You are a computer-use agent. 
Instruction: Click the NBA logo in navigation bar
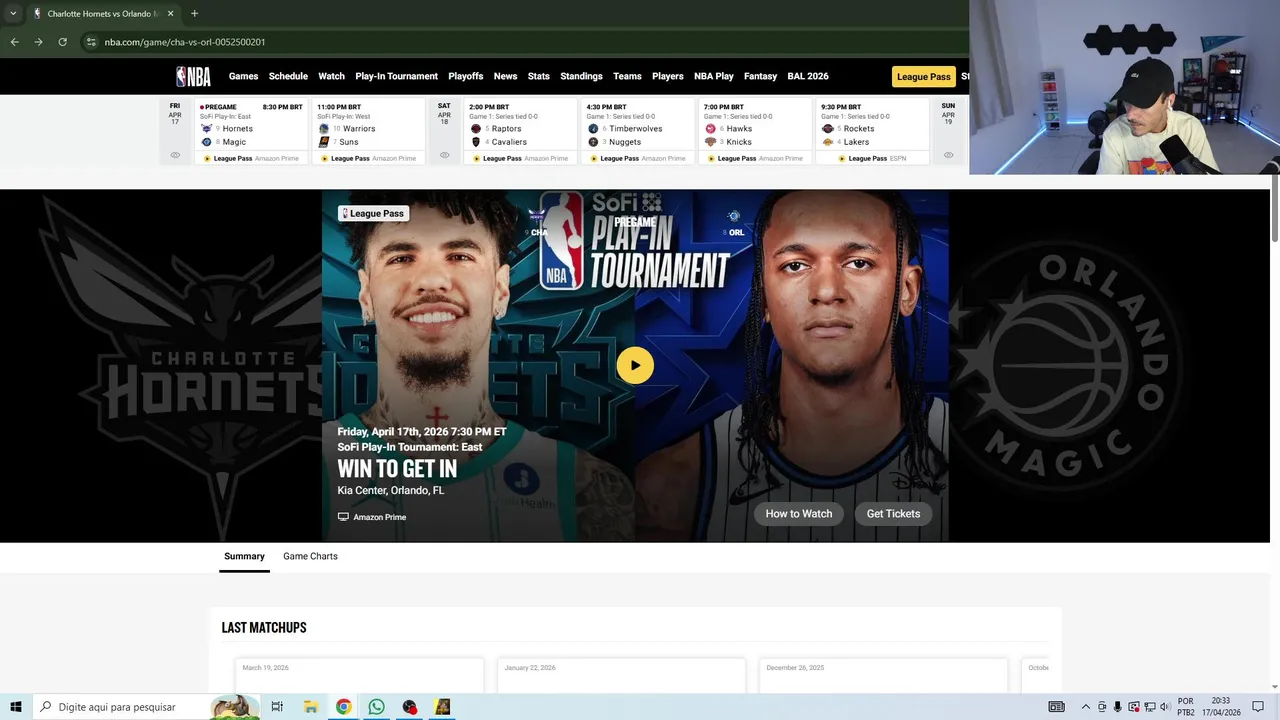point(194,76)
